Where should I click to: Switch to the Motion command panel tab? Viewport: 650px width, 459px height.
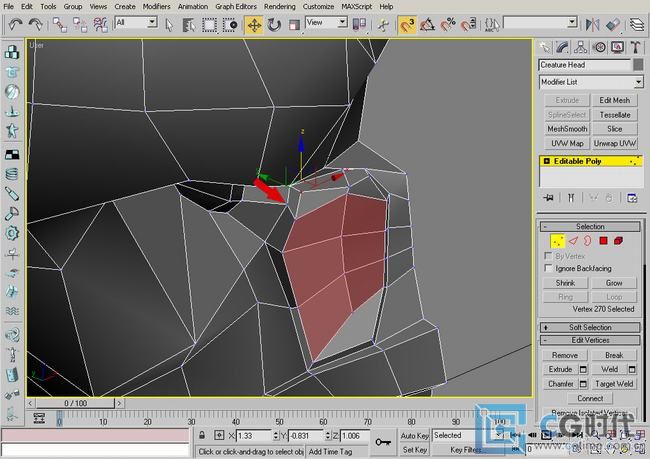[599, 47]
